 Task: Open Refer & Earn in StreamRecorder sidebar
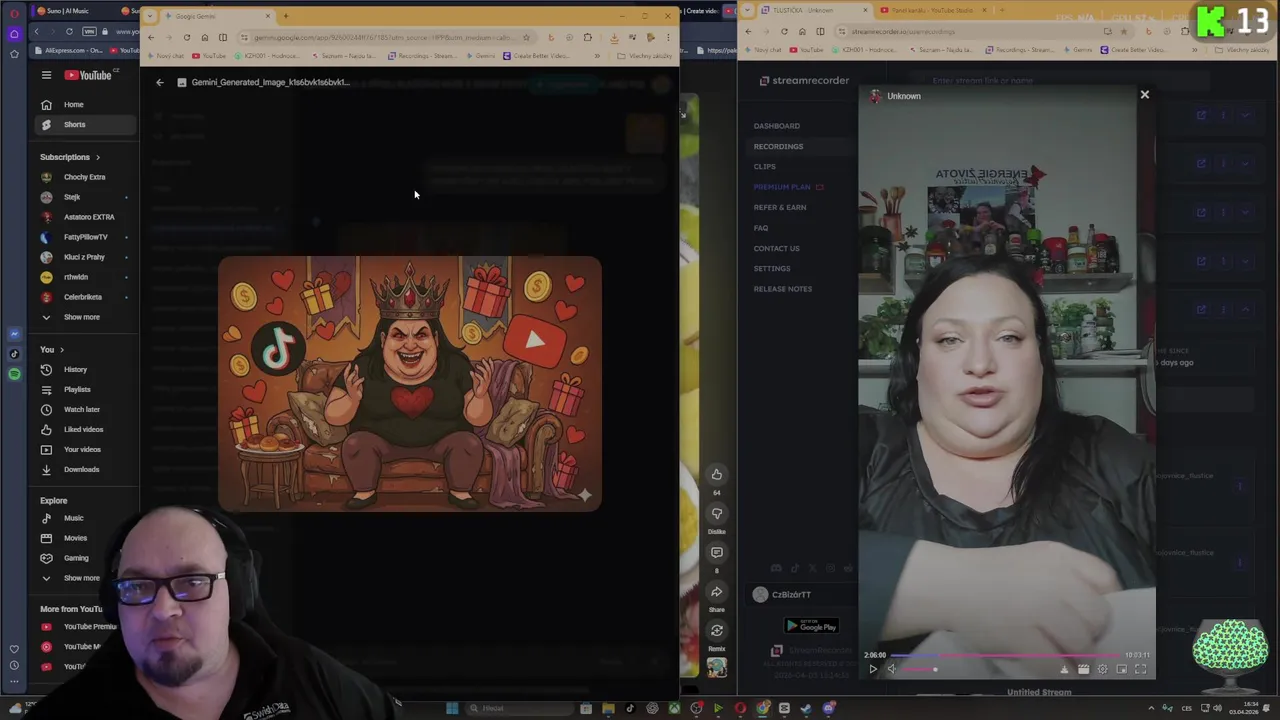[780, 207]
